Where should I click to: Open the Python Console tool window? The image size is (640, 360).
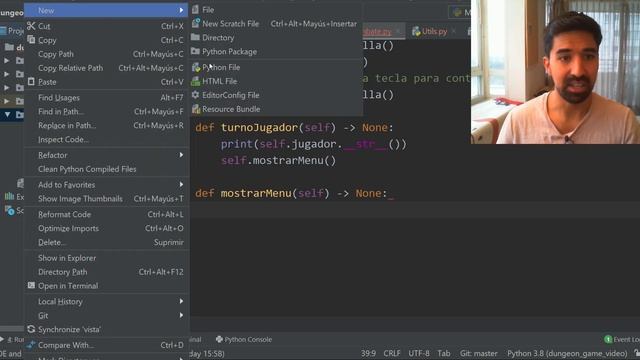pyautogui.click(x=244, y=340)
